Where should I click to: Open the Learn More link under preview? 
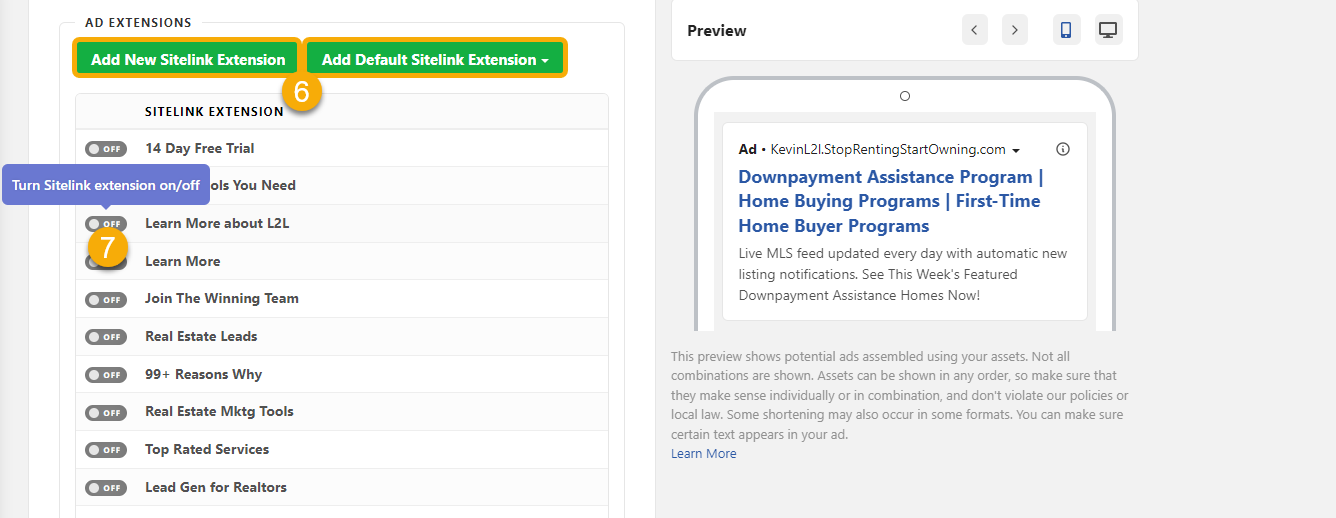tap(703, 454)
